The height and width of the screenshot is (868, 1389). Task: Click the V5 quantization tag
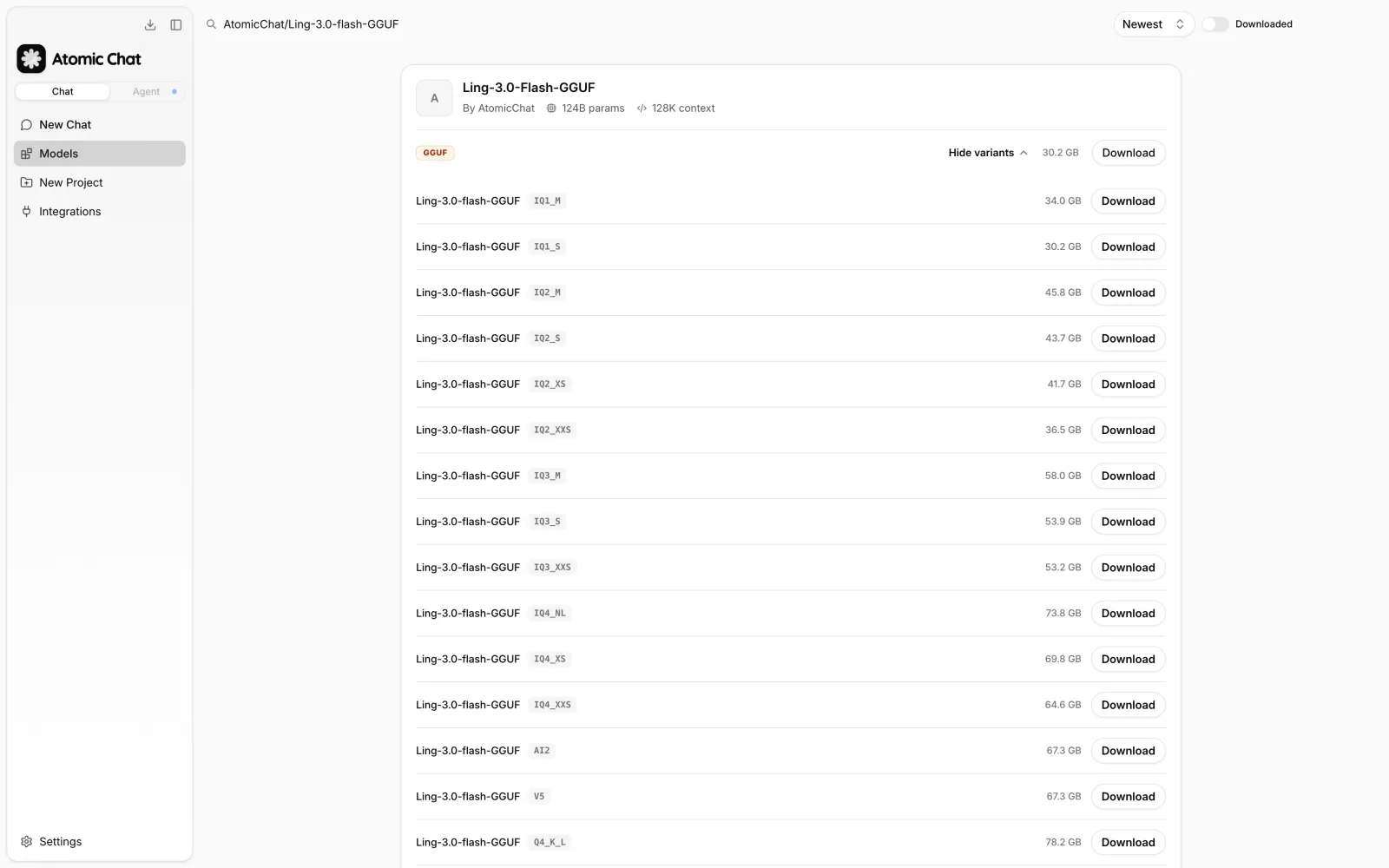[x=539, y=797]
